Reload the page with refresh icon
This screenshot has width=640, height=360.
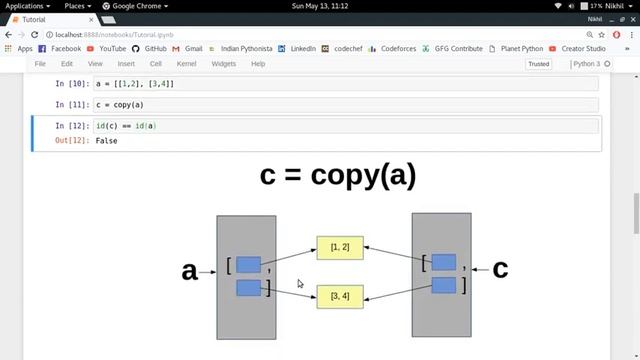pos(35,35)
